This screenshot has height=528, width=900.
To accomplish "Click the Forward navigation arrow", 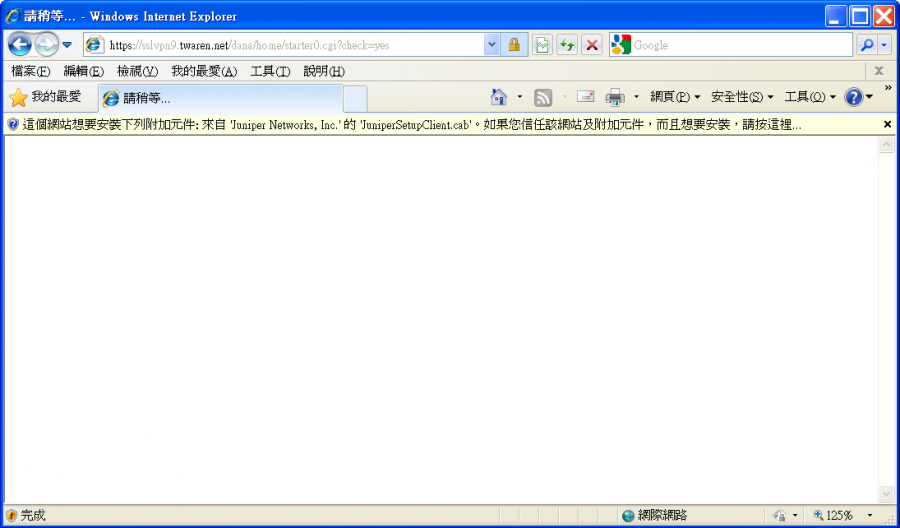I will pos(46,45).
